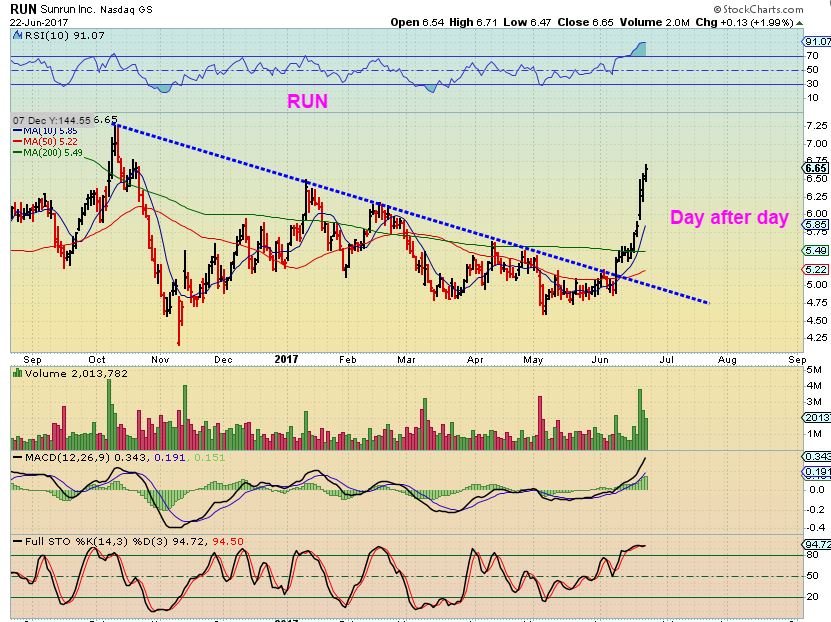This screenshot has height=622, width=831.
Task: Click the black line marker before MACD(12,26,9)
Action: 17,457
